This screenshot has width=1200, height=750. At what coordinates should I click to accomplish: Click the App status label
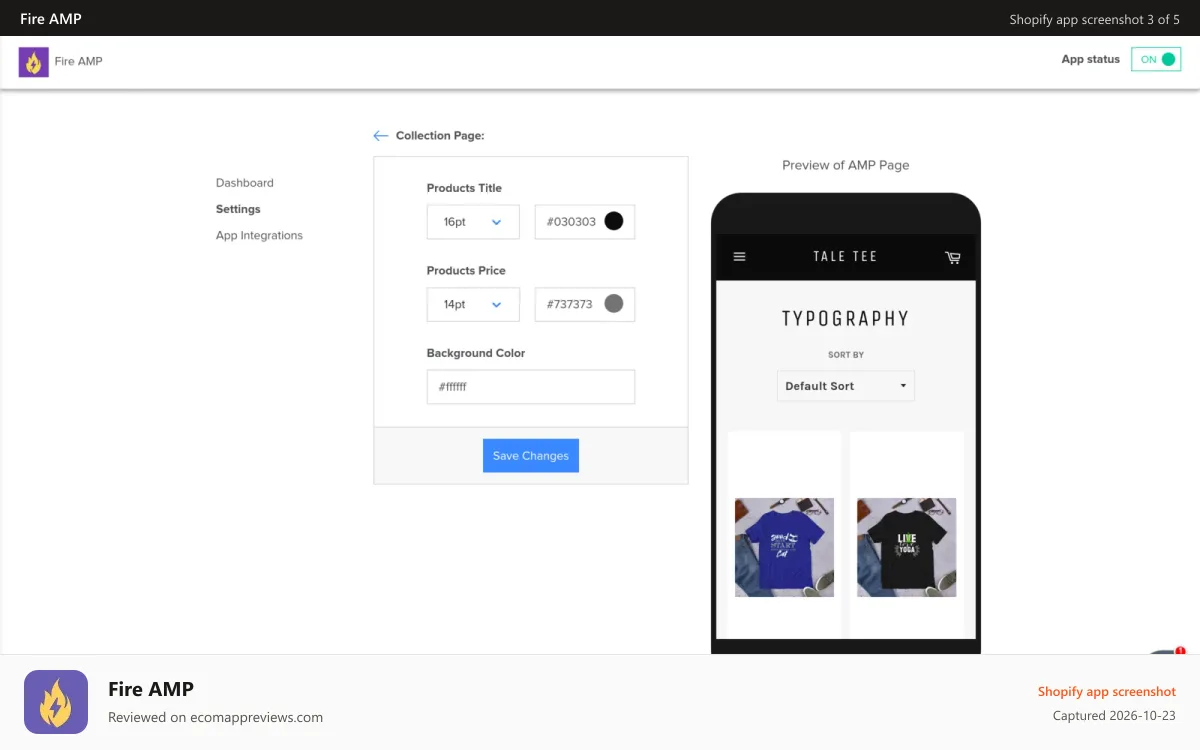coord(1091,60)
